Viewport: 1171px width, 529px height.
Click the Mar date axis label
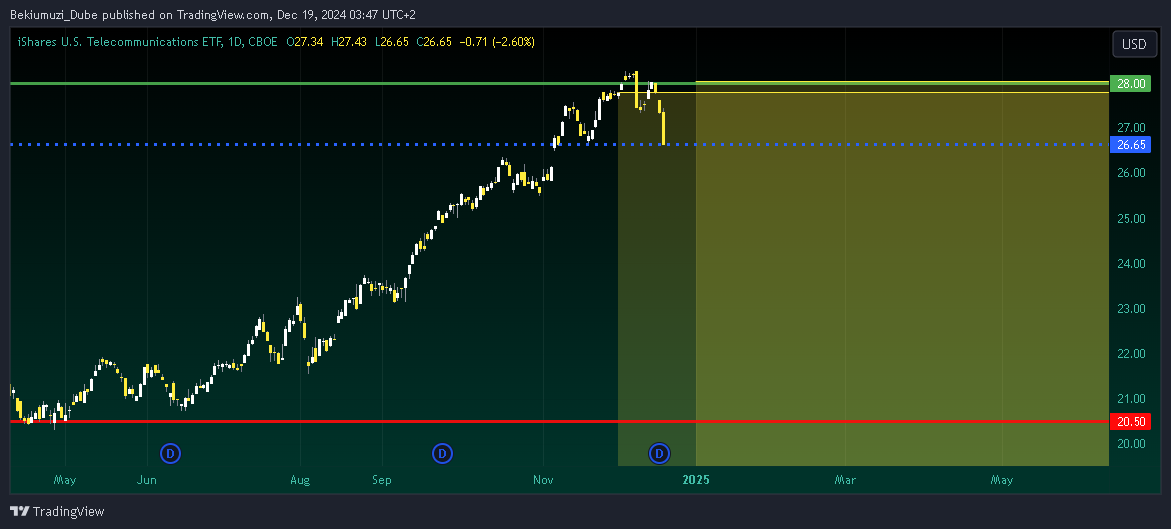pos(844,478)
